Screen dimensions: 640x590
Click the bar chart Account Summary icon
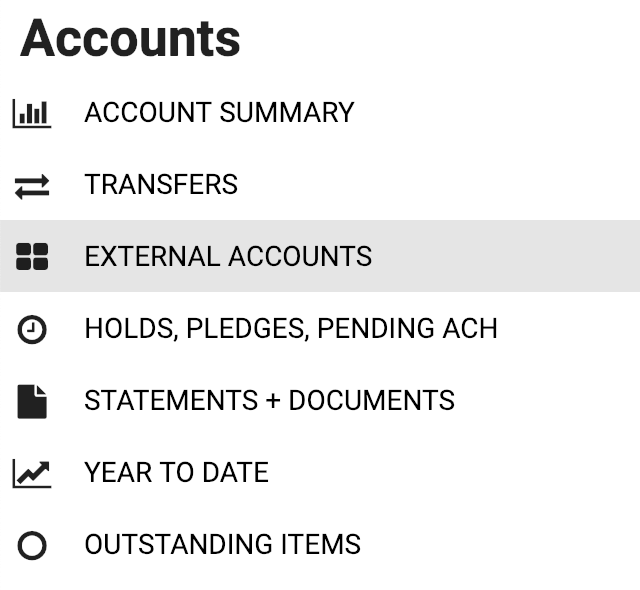tap(32, 113)
